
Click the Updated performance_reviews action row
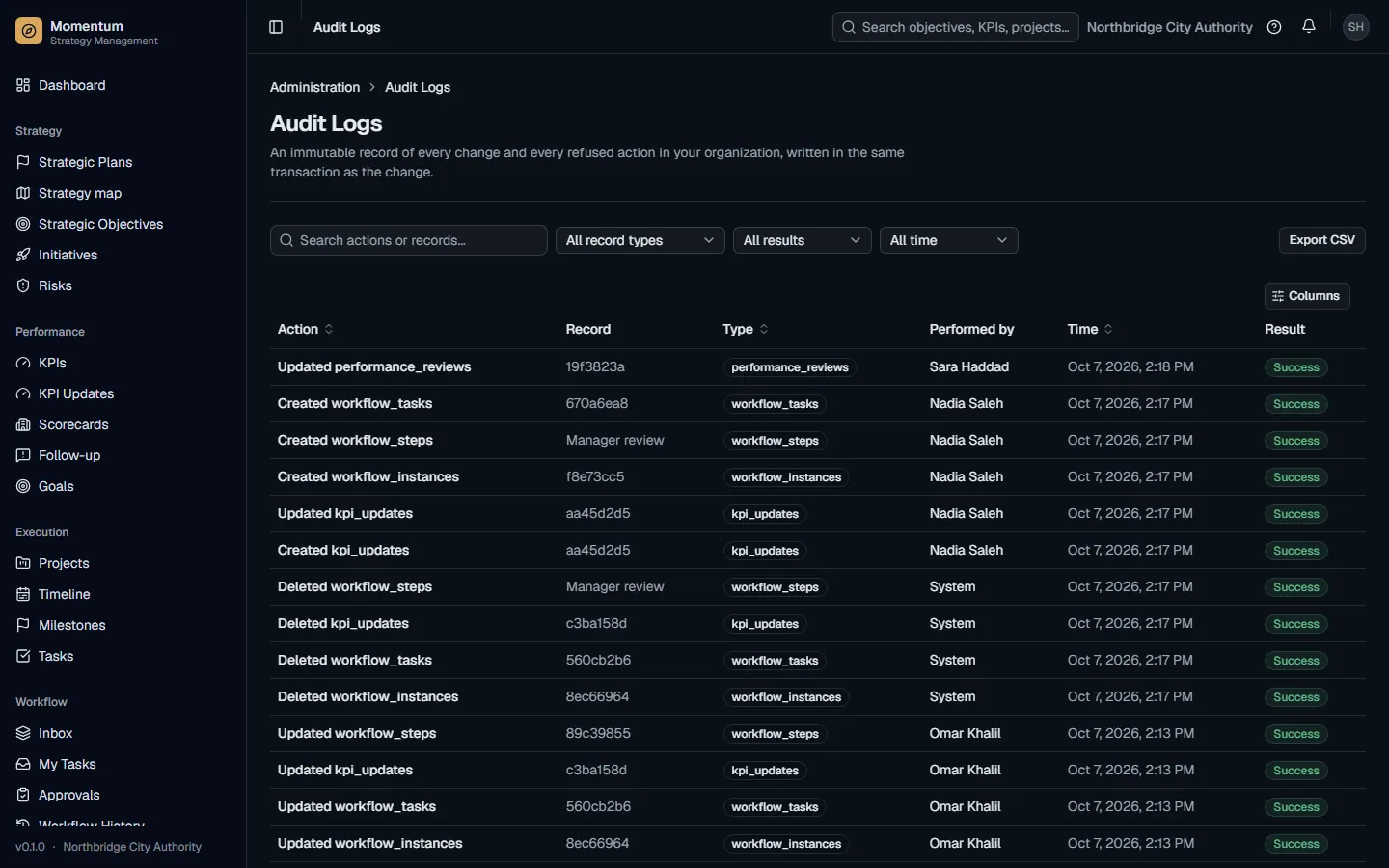(818, 367)
